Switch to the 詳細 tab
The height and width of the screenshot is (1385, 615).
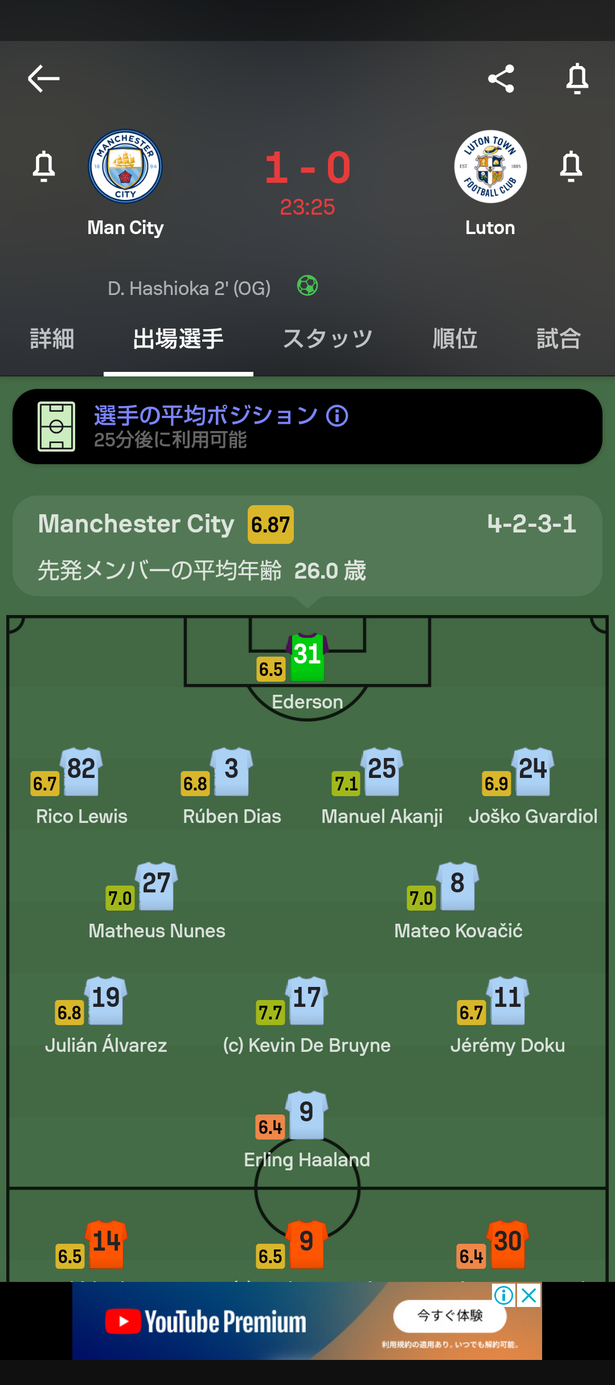pos(52,339)
